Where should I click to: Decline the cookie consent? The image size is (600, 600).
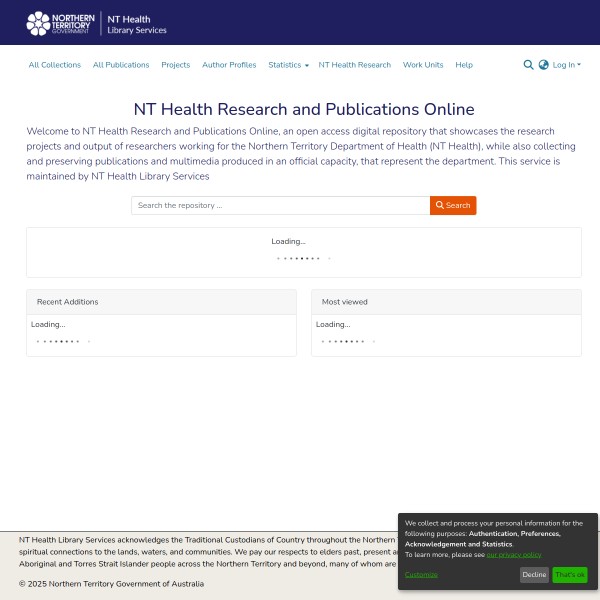tap(534, 575)
